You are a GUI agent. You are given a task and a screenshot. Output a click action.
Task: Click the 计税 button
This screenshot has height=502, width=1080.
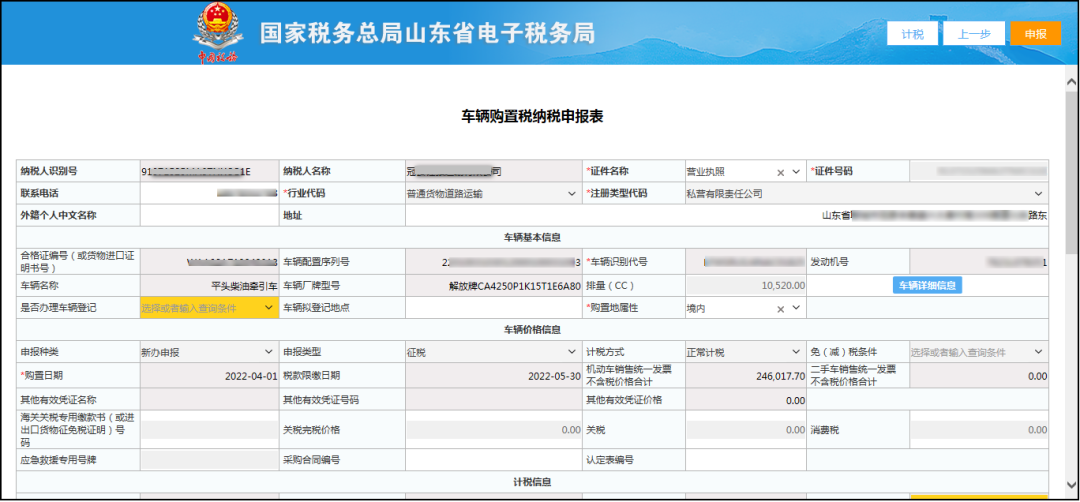point(912,34)
